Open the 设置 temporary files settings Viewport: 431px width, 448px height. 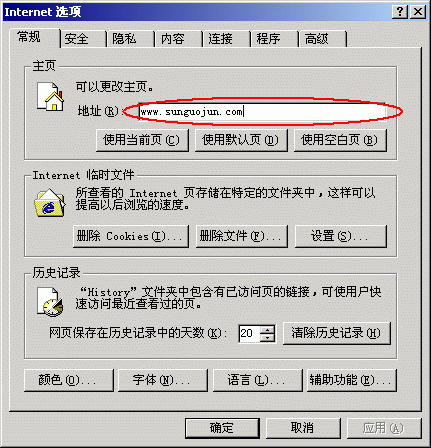tap(341, 236)
